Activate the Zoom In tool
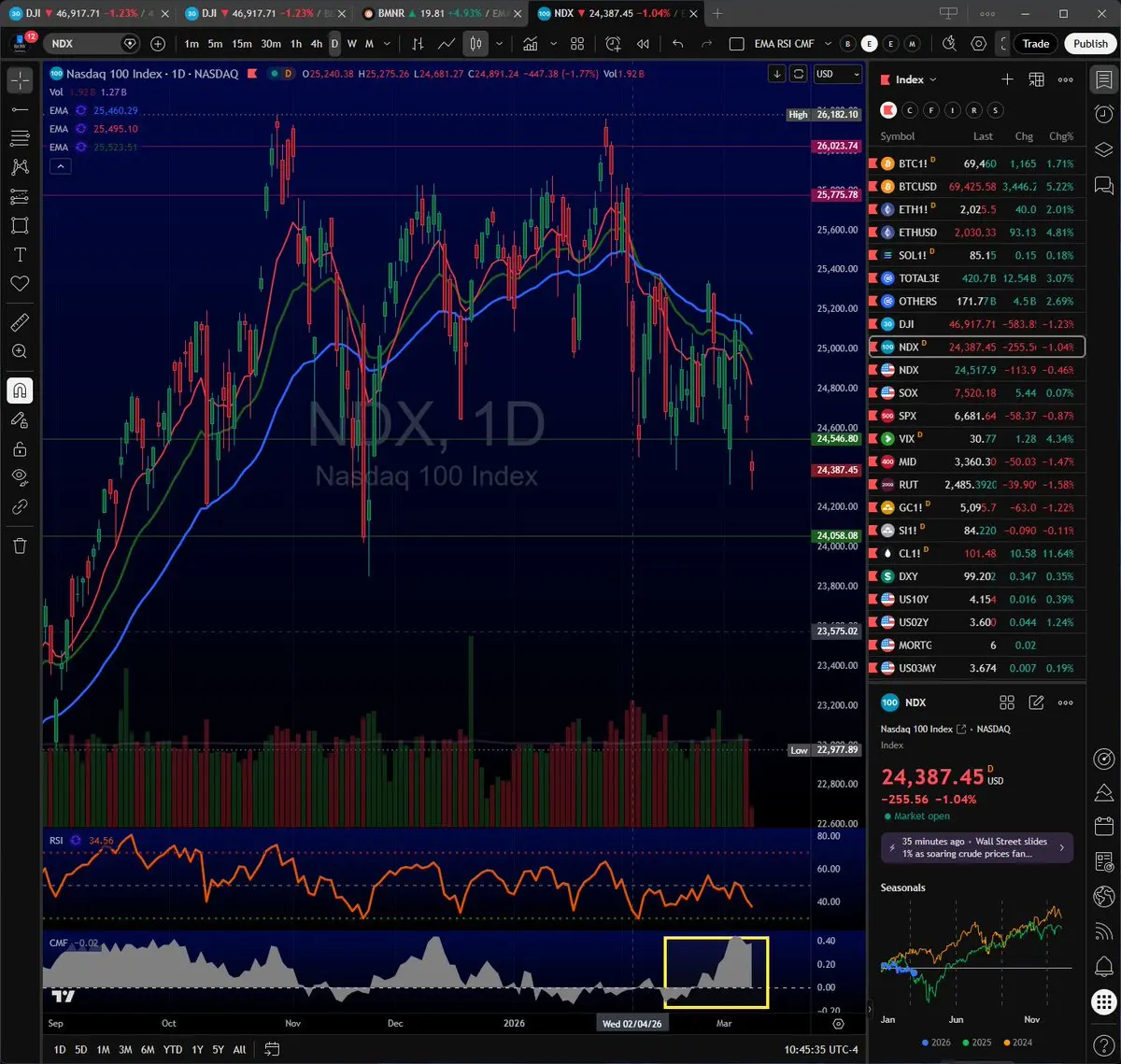Viewport: 1121px width, 1064px height. [x=20, y=351]
